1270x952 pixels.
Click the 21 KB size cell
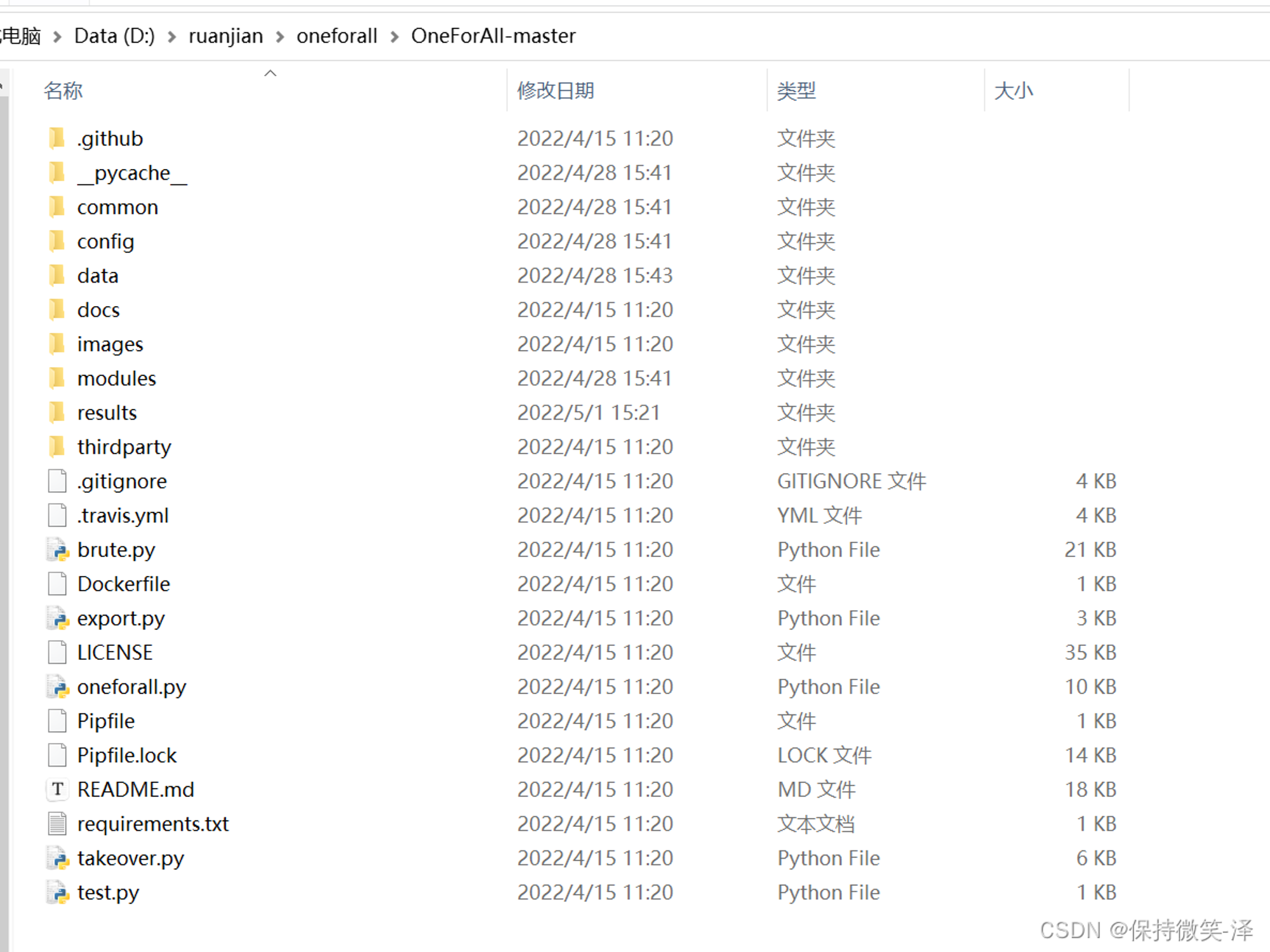(1090, 549)
